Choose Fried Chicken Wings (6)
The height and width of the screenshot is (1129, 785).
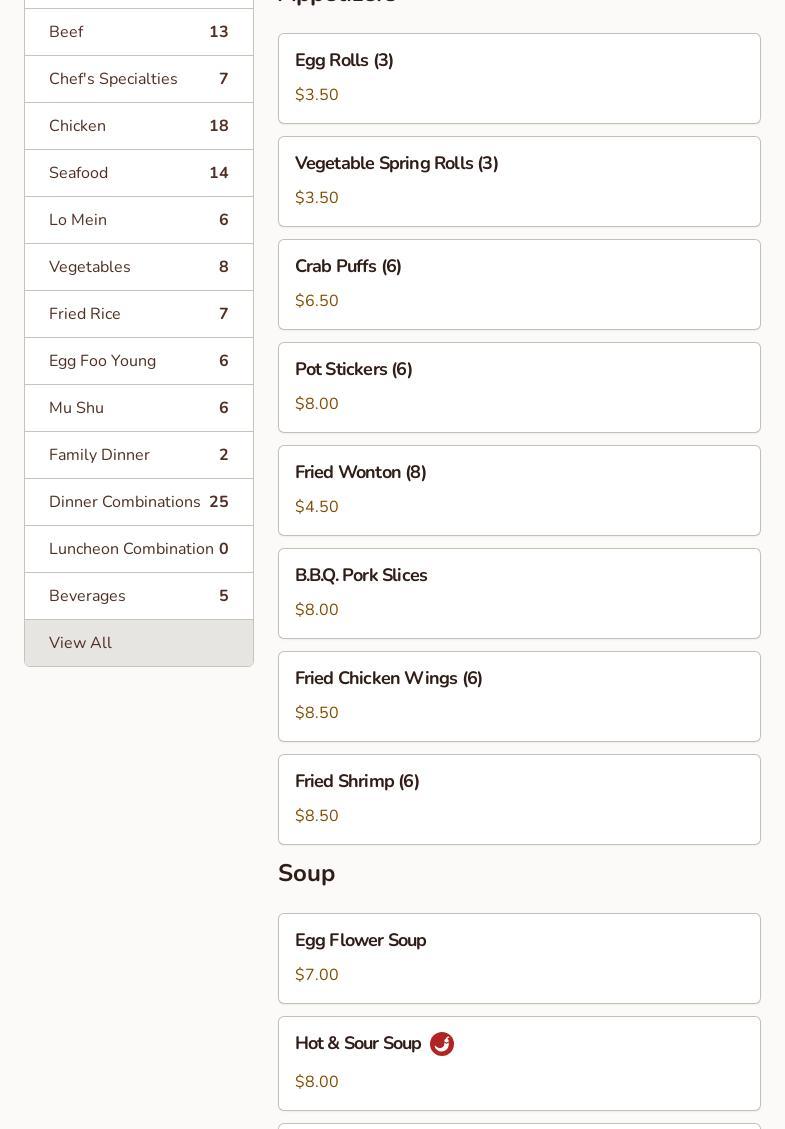pos(519,696)
